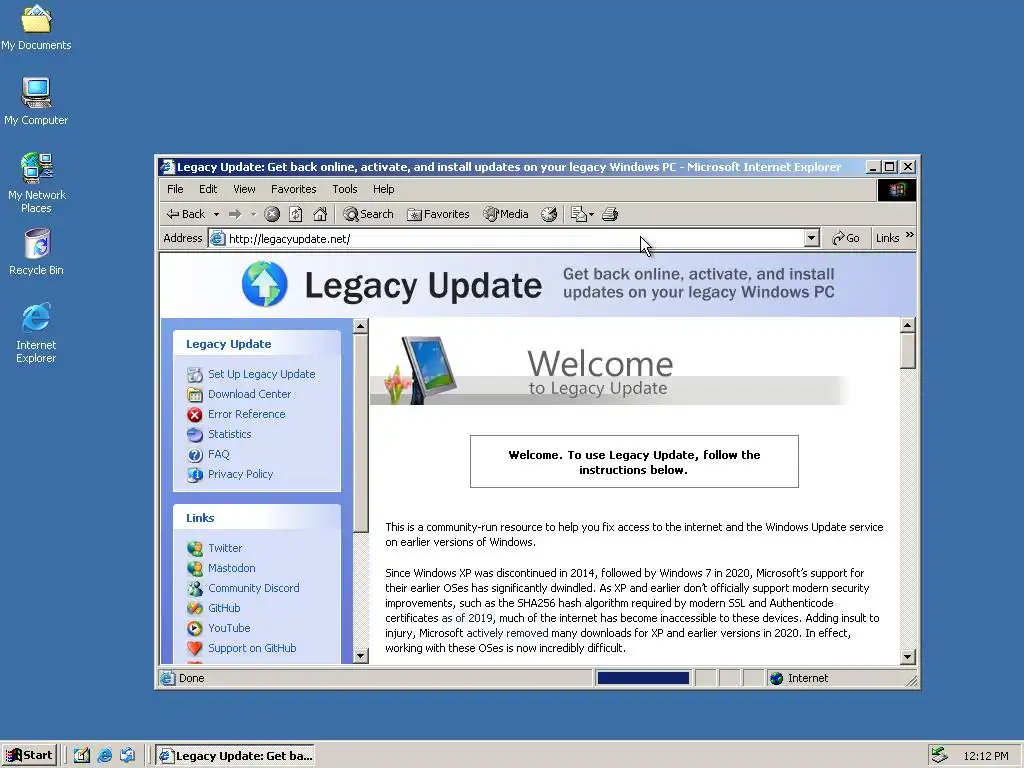Click the Twitter link icon
This screenshot has width=1024, height=768.
click(195, 549)
